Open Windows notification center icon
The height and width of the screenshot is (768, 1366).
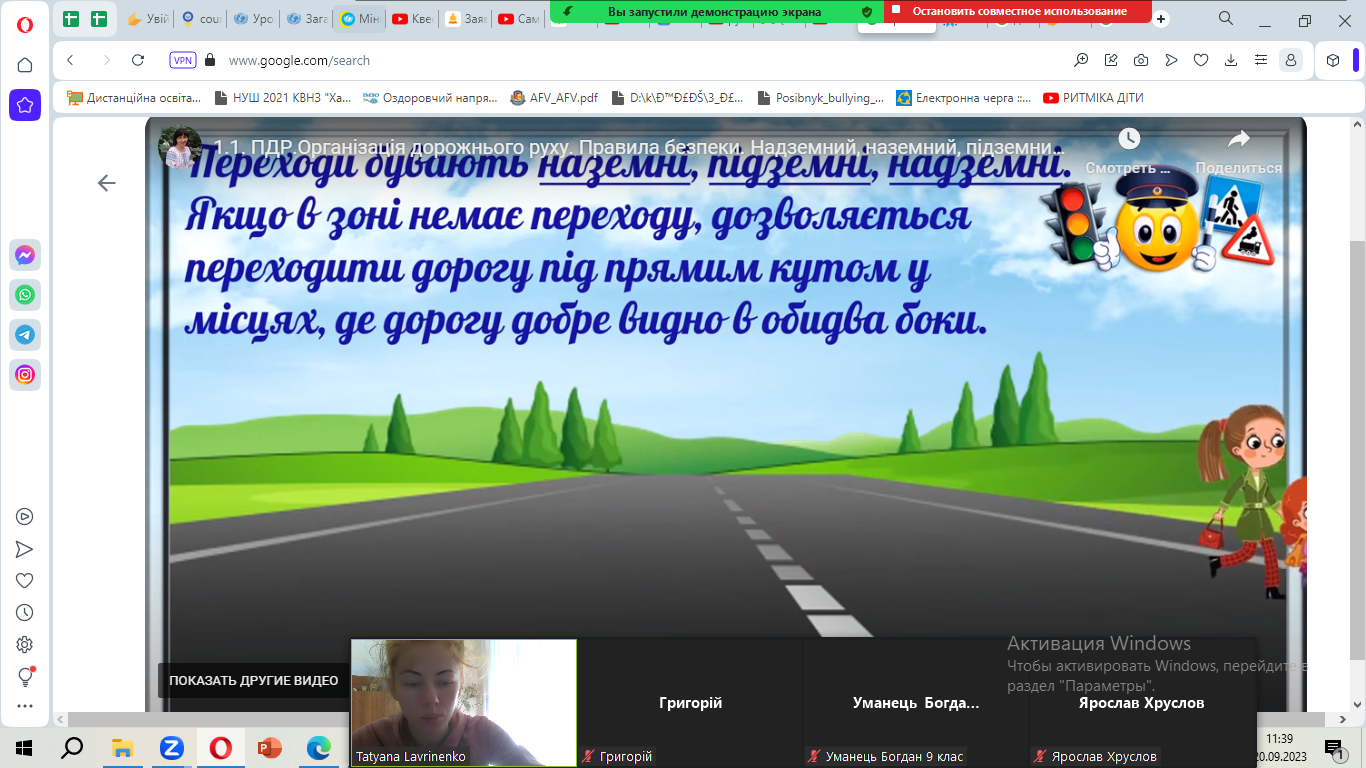coord(1334,747)
